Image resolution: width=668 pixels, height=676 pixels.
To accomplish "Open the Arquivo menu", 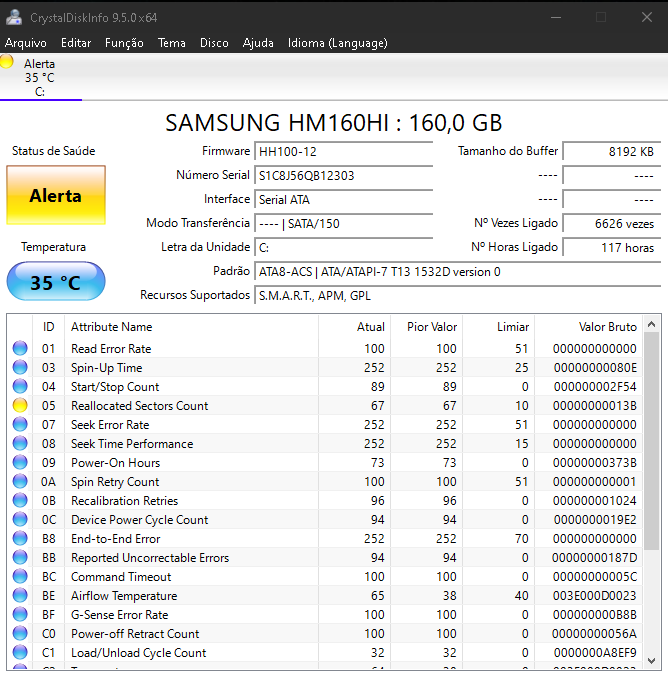I will coord(26,43).
